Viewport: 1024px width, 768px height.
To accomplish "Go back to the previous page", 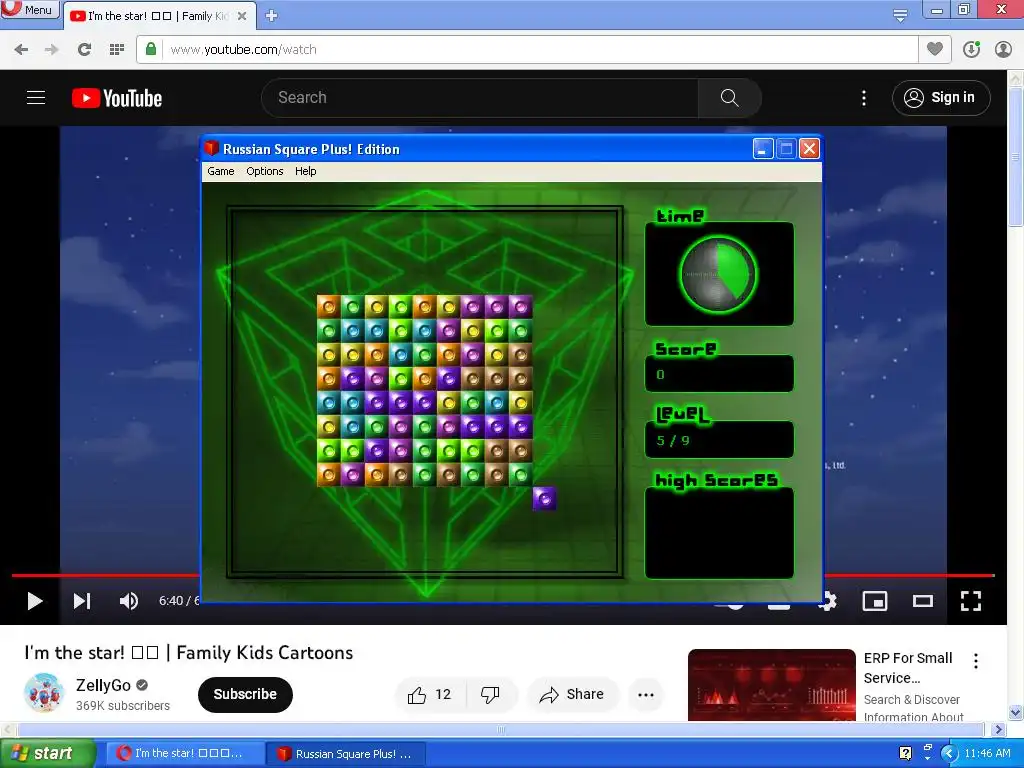I will pos(21,50).
